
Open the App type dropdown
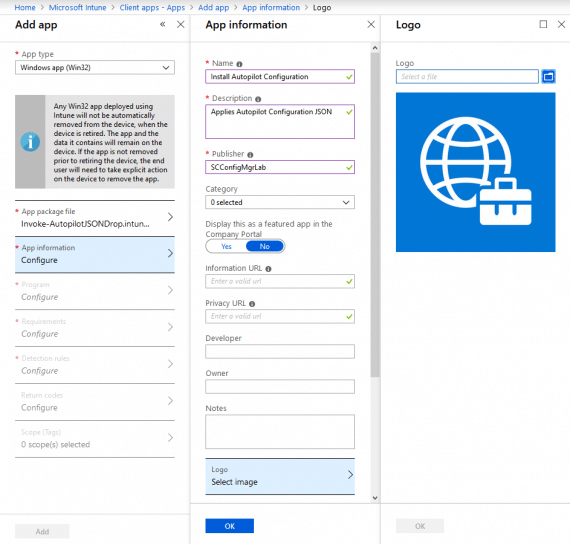pos(95,68)
